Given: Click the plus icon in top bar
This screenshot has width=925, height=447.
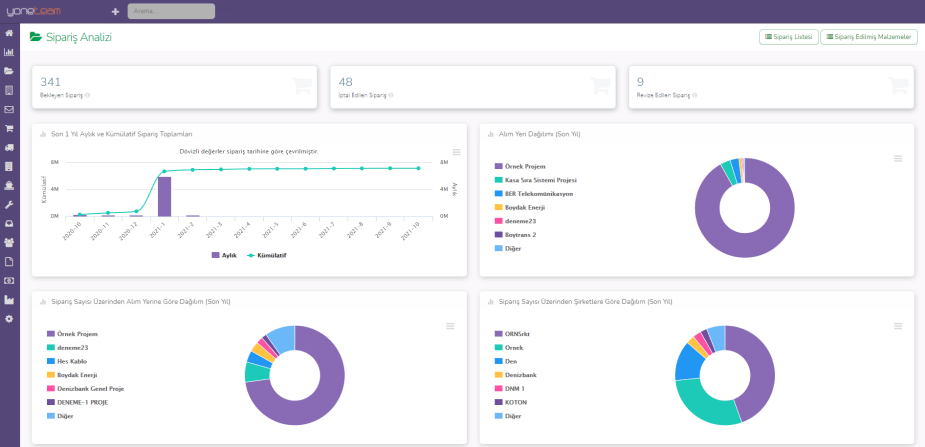Looking at the screenshot, I should click(115, 11).
